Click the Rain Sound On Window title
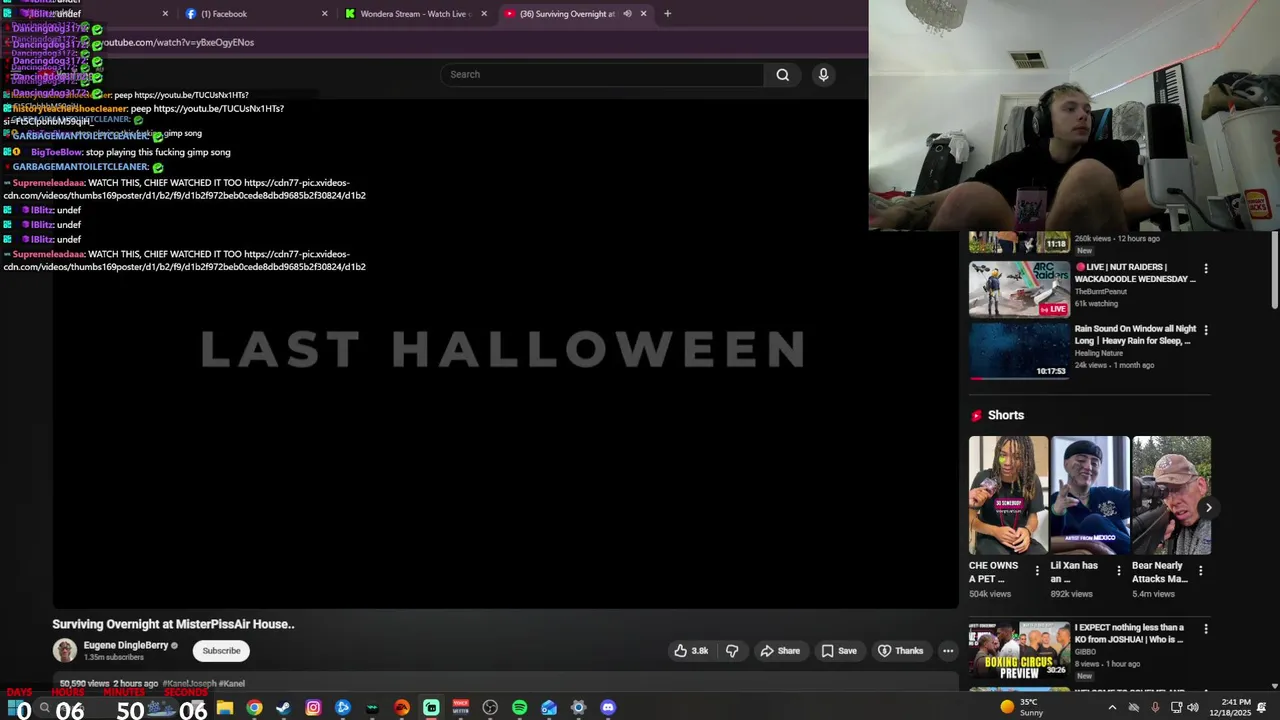The width and height of the screenshot is (1280, 720). [x=1135, y=335]
